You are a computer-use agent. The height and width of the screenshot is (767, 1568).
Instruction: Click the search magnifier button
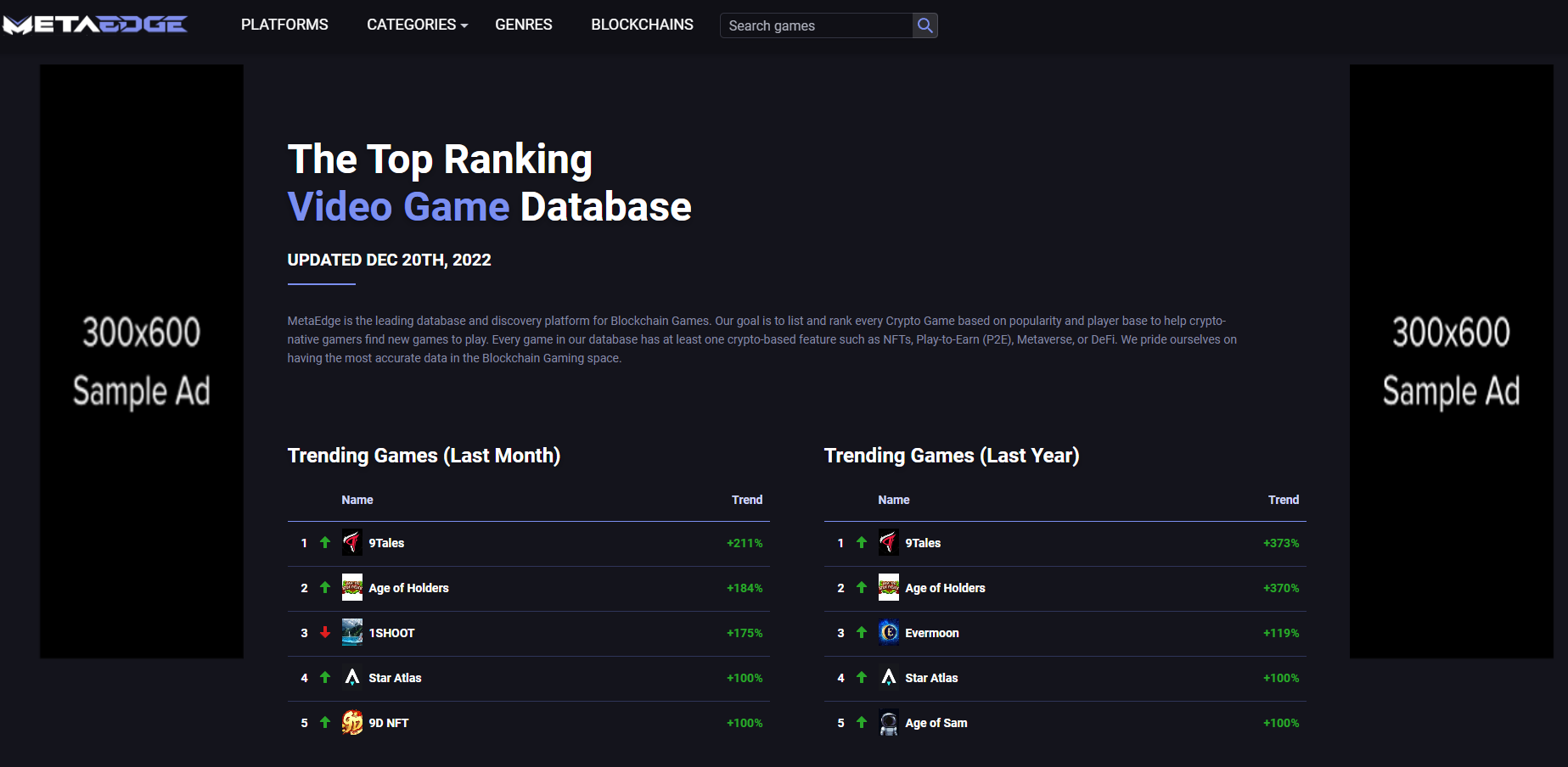(x=925, y=25)
